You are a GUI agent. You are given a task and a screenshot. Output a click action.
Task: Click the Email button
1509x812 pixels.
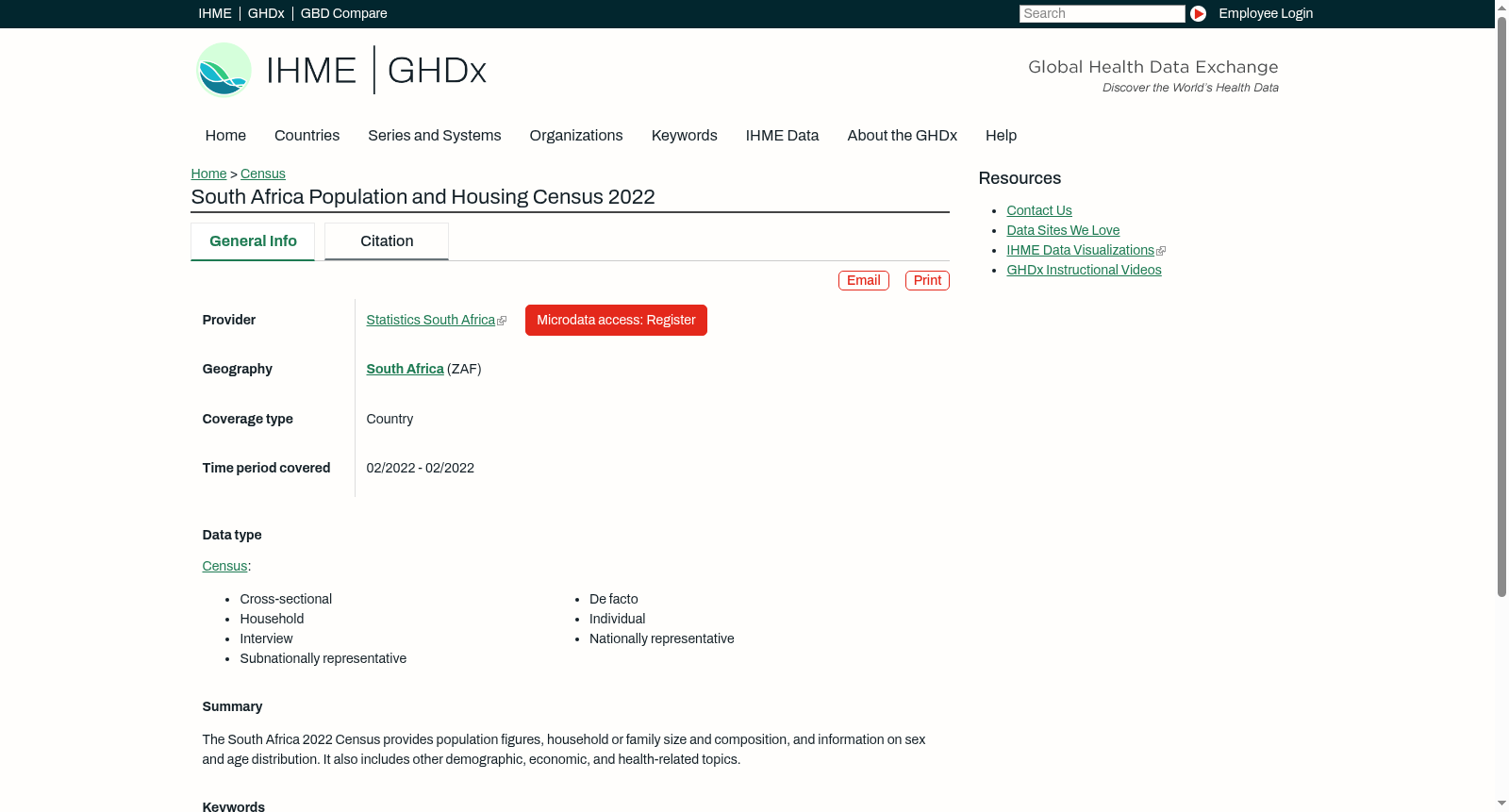pyautogui.click(x=864, y=280)
